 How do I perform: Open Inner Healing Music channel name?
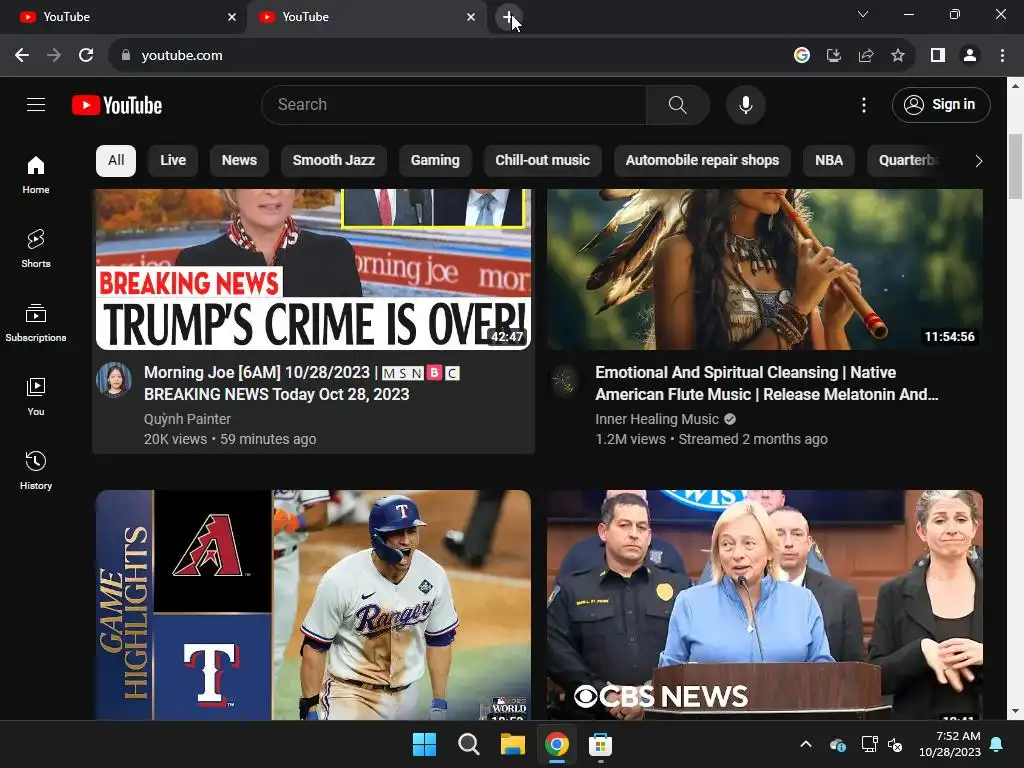point(657,419)
